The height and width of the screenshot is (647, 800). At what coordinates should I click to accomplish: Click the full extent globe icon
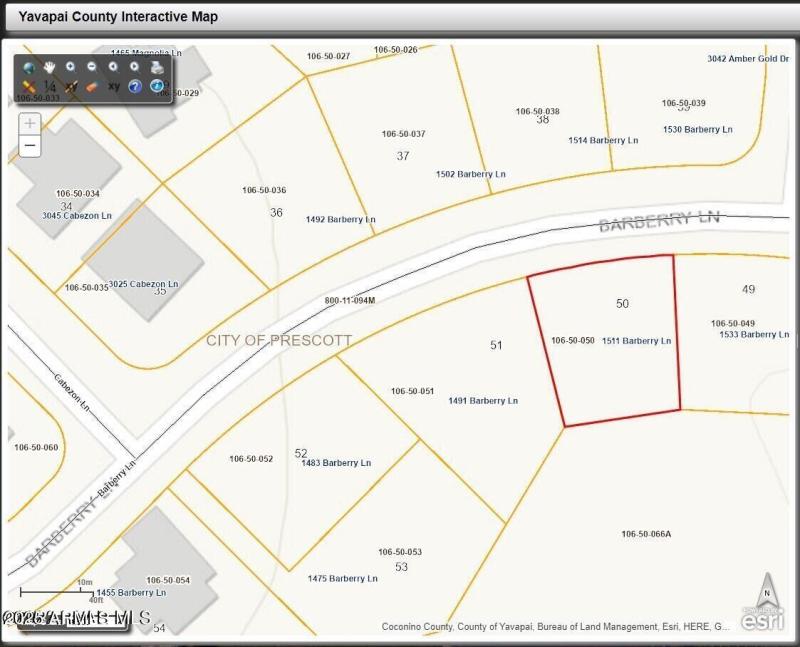[x=28, y=68]
